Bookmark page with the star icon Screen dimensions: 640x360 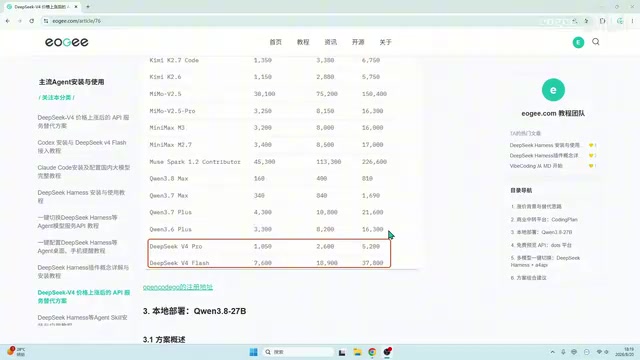pos(587,21)
